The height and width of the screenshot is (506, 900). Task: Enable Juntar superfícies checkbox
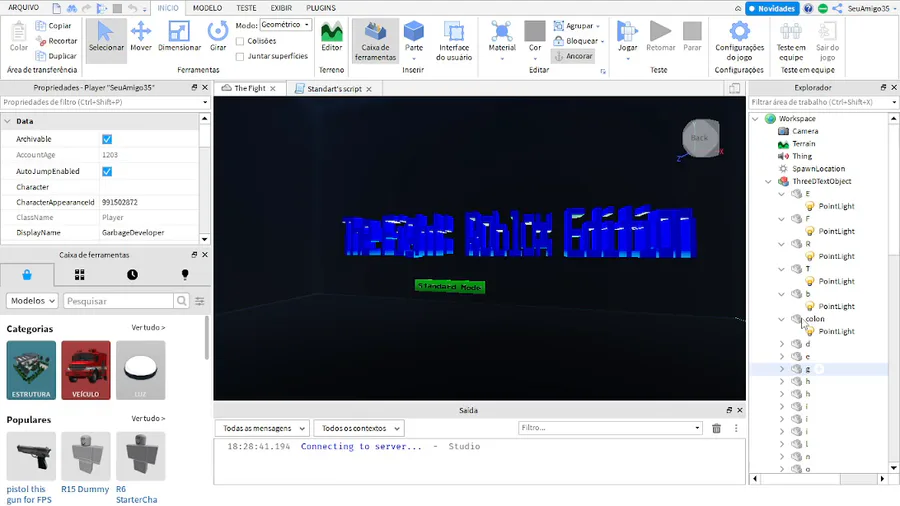[240, 56]
